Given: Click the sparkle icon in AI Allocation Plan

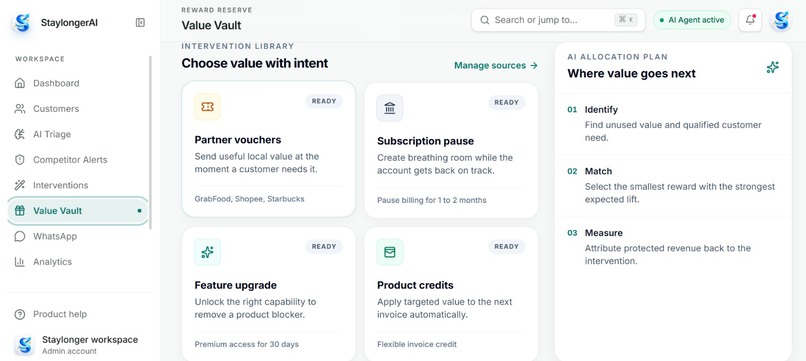Looking at the screenshot, I should (772, 67).
